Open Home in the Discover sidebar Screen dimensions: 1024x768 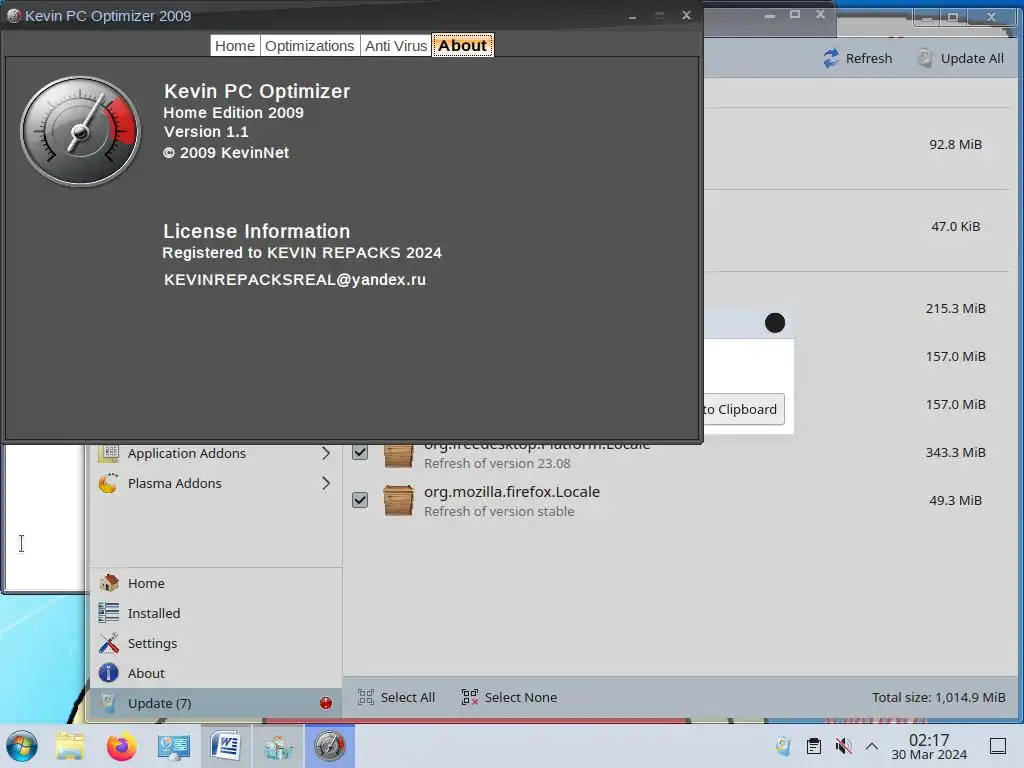point(216,583)
